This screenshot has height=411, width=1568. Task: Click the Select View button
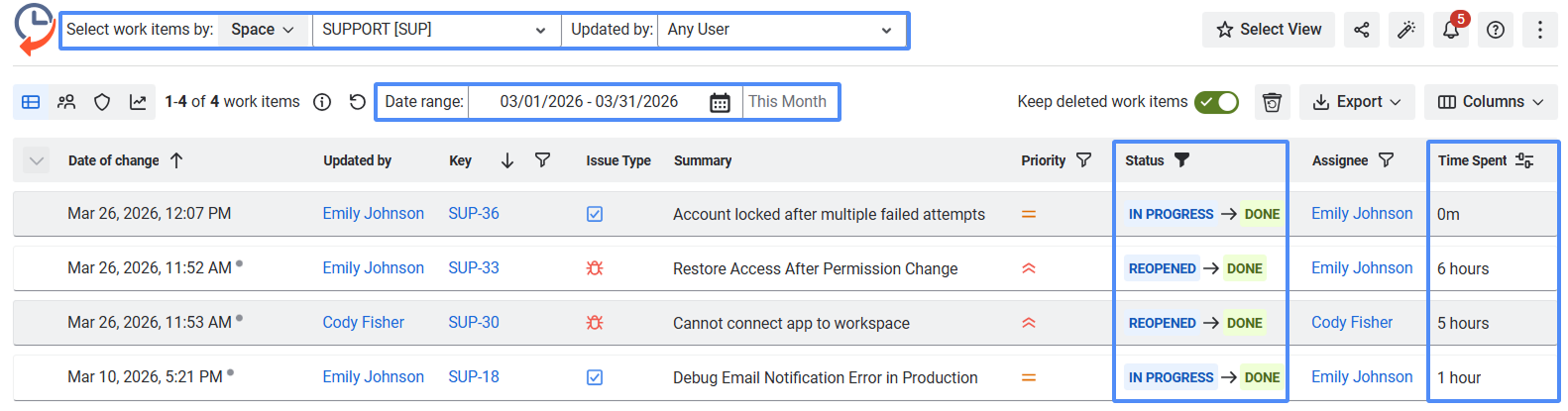click(1269, 30)
